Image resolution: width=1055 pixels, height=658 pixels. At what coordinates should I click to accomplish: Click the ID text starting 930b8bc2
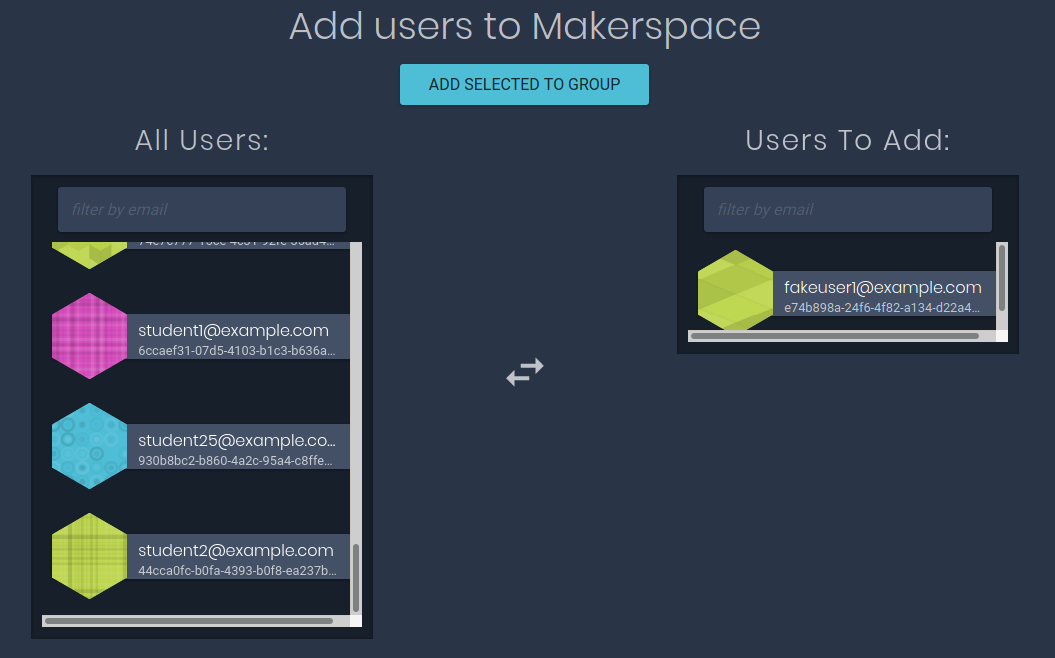(x=235, y=461)
